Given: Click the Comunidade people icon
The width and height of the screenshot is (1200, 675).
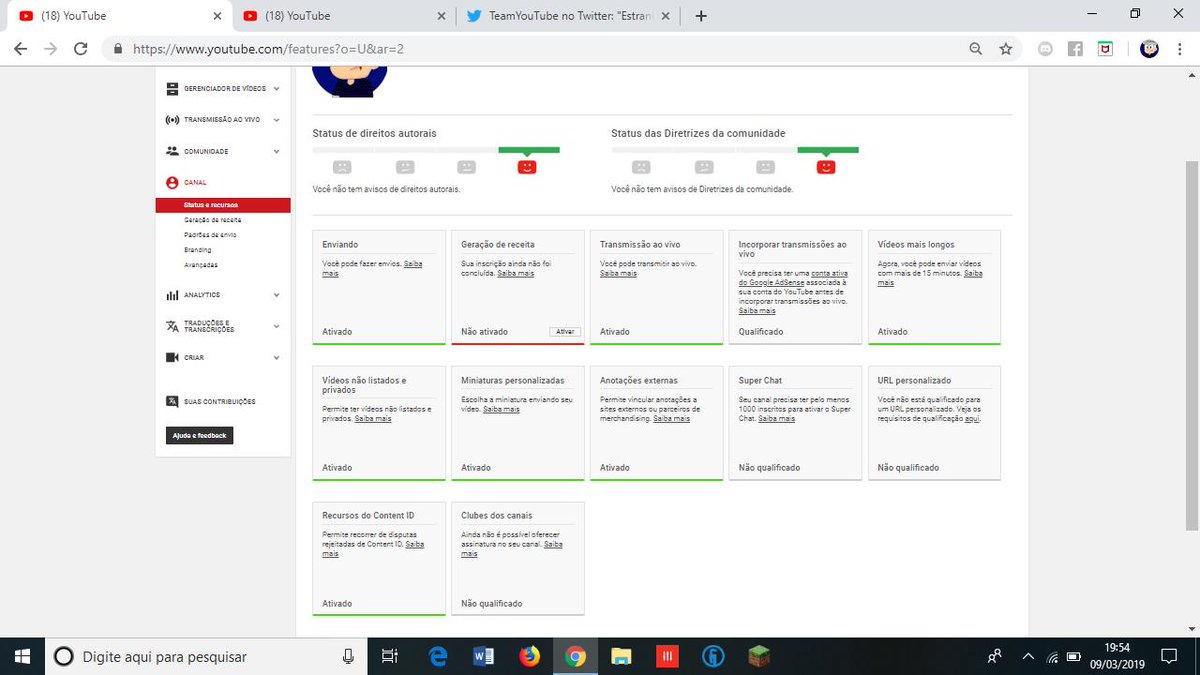Looking at the screenshot, I should click(172, 151).
